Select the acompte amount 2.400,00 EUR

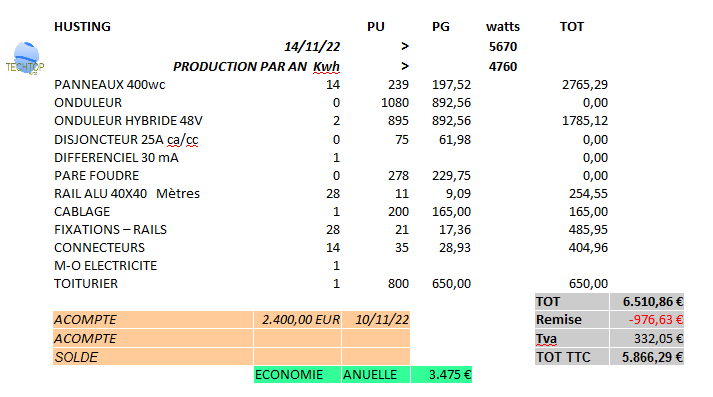tap(297, 320)
